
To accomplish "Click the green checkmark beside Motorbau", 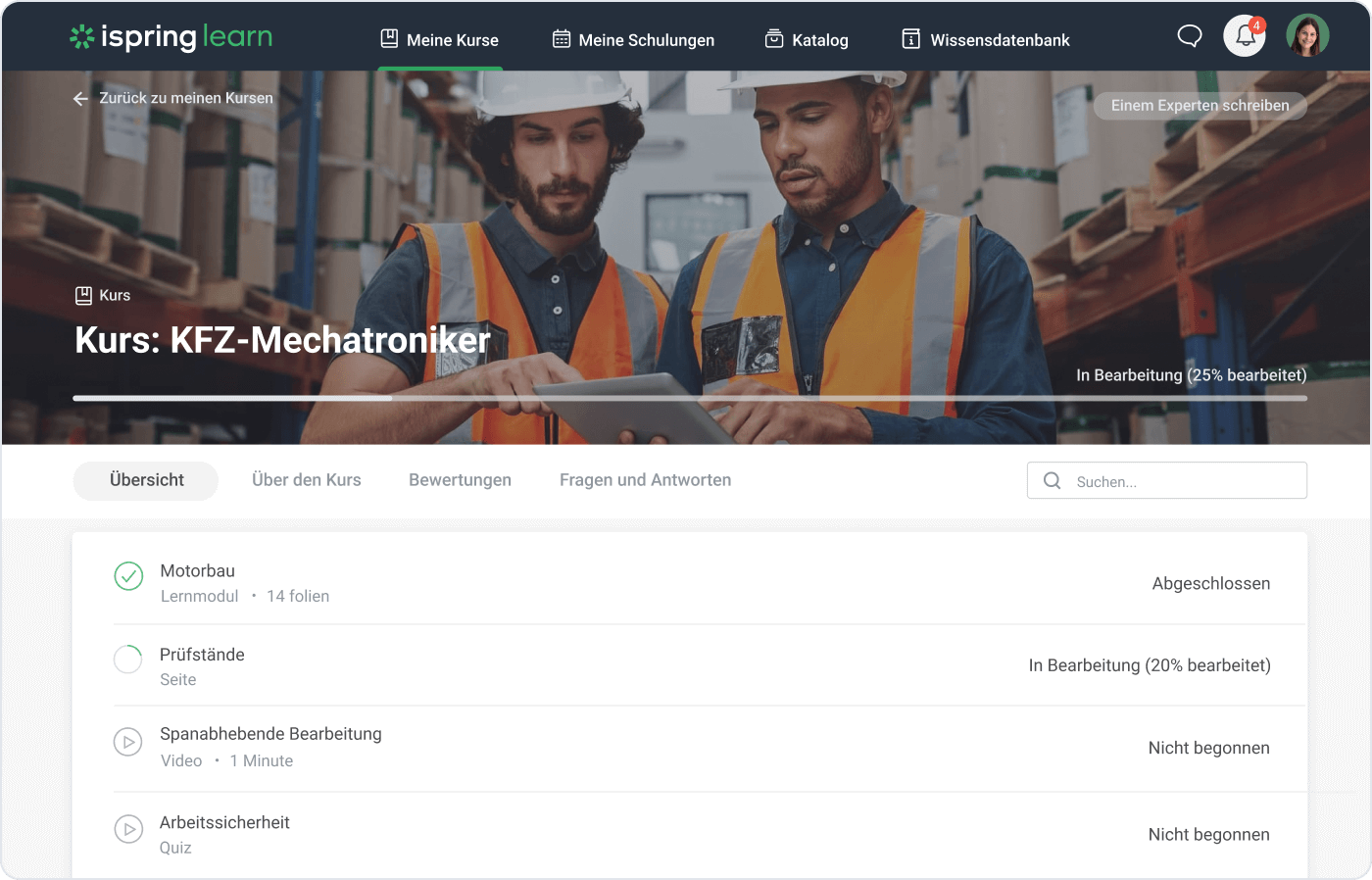I will pyautogui.click(x=128, y=576).
